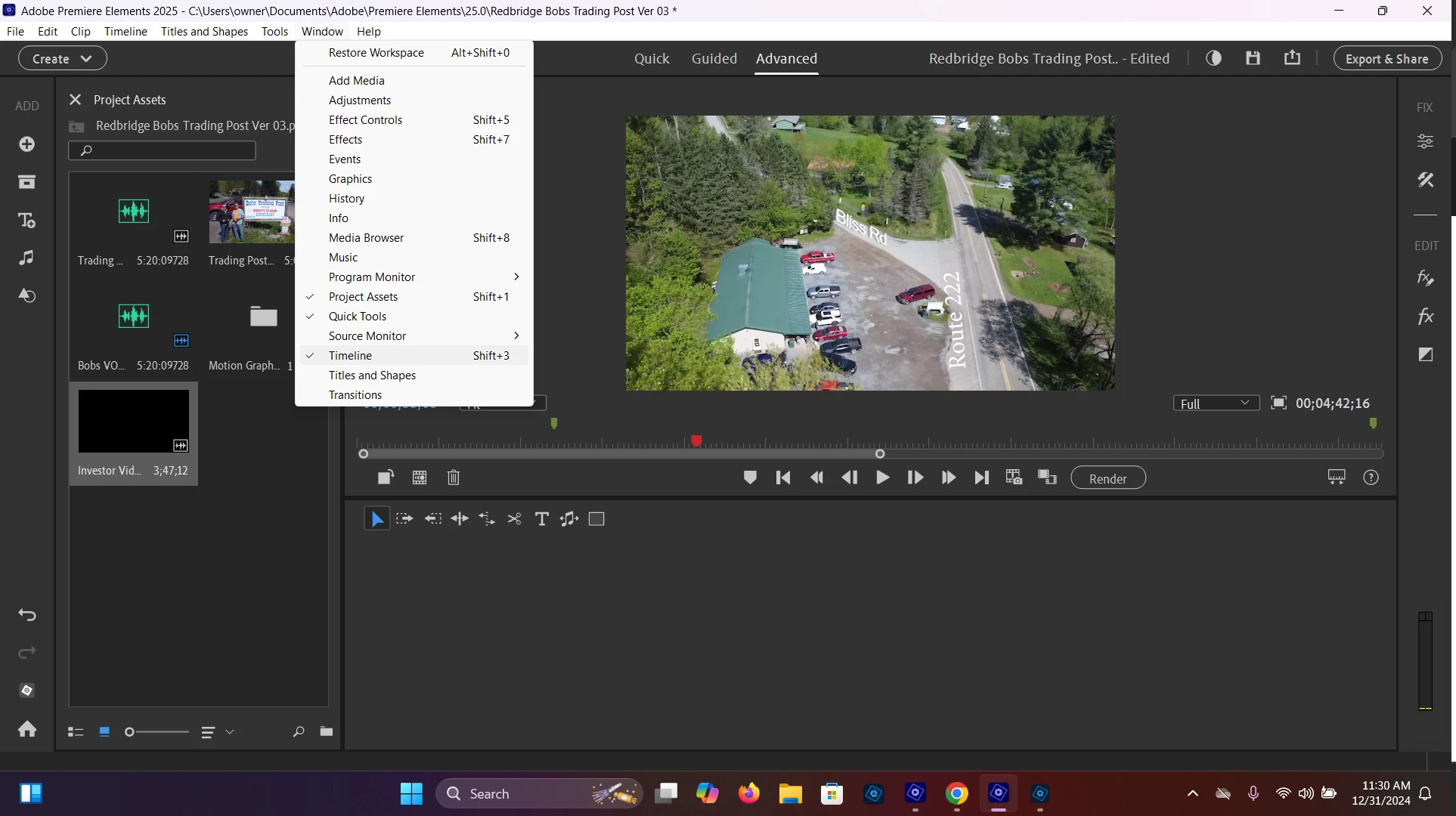Open the Titles tool in left sidebar
The height and width of the screenshot is (816, 1456).
pos(26,220)
